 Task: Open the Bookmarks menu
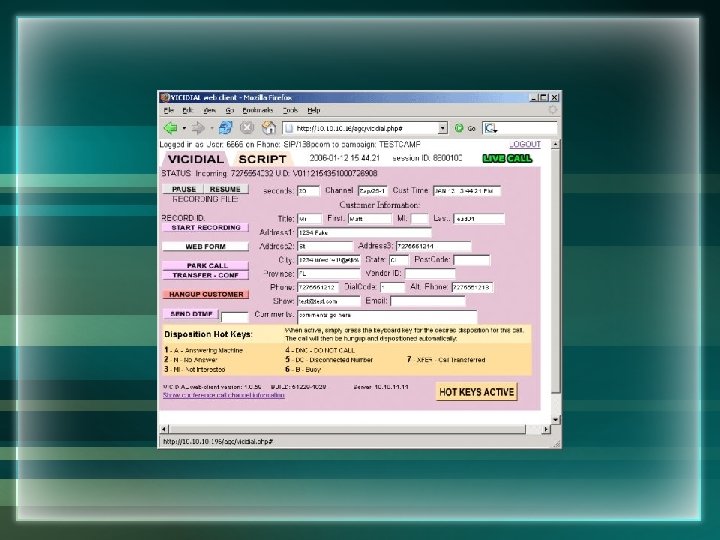pyautogui.click(x=258, y=110)
